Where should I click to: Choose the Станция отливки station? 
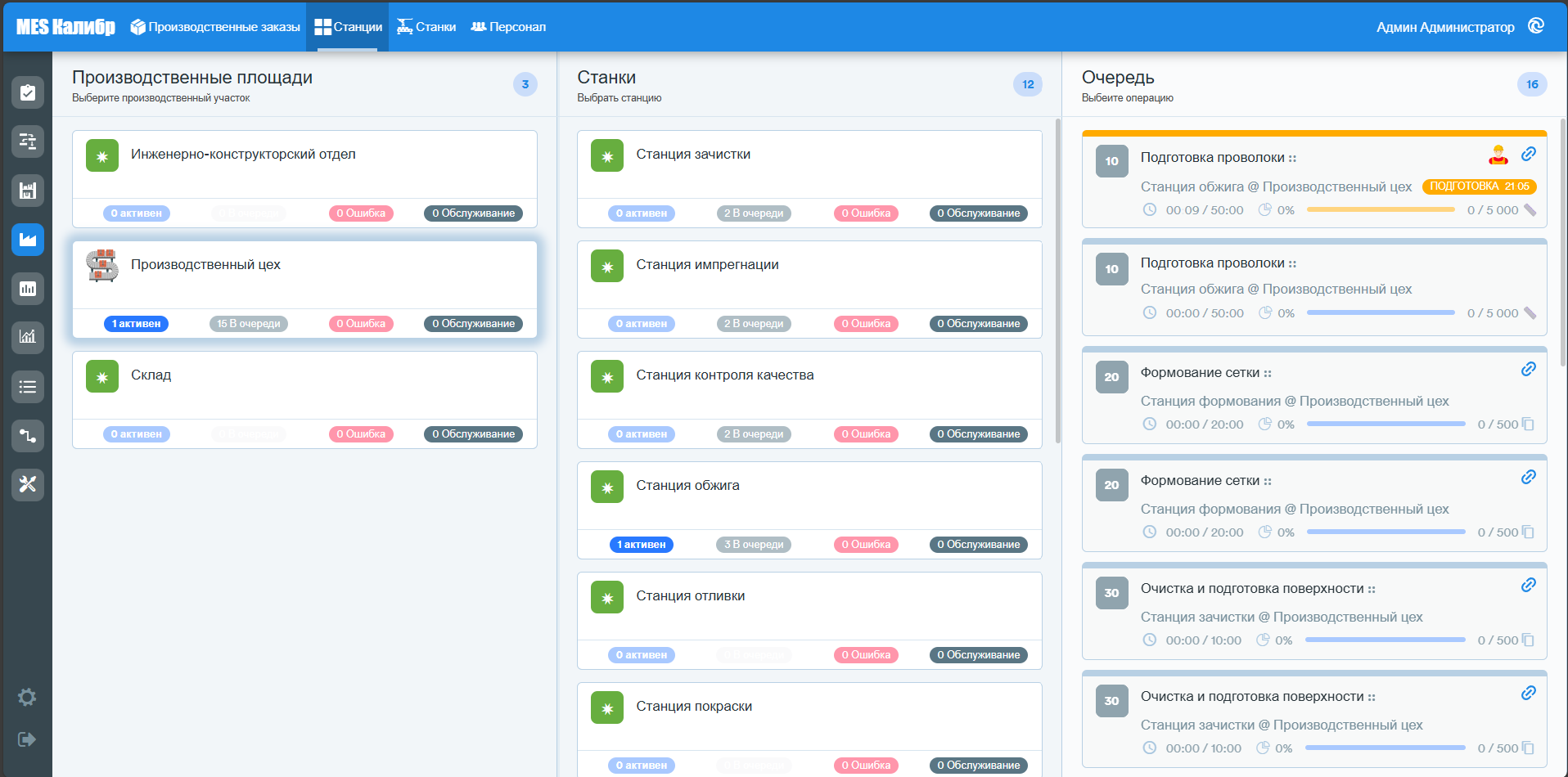(809, 621)
